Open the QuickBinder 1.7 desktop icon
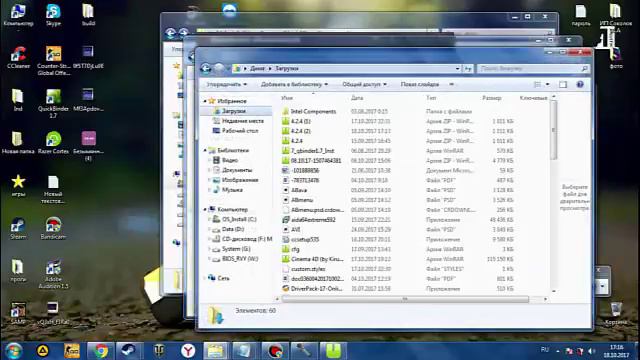The height and width of the screenshot is (360, 640). pyautogui.click(x=53, y=104)
